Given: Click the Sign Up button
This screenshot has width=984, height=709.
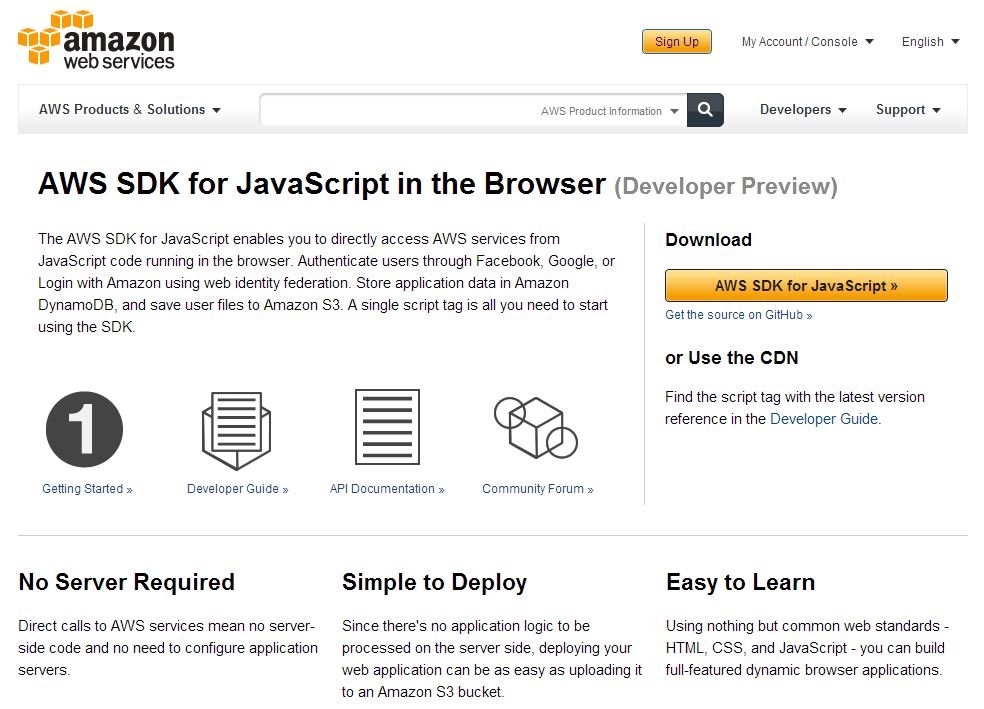Looking at the screenshot, I should tap(676, 41).
